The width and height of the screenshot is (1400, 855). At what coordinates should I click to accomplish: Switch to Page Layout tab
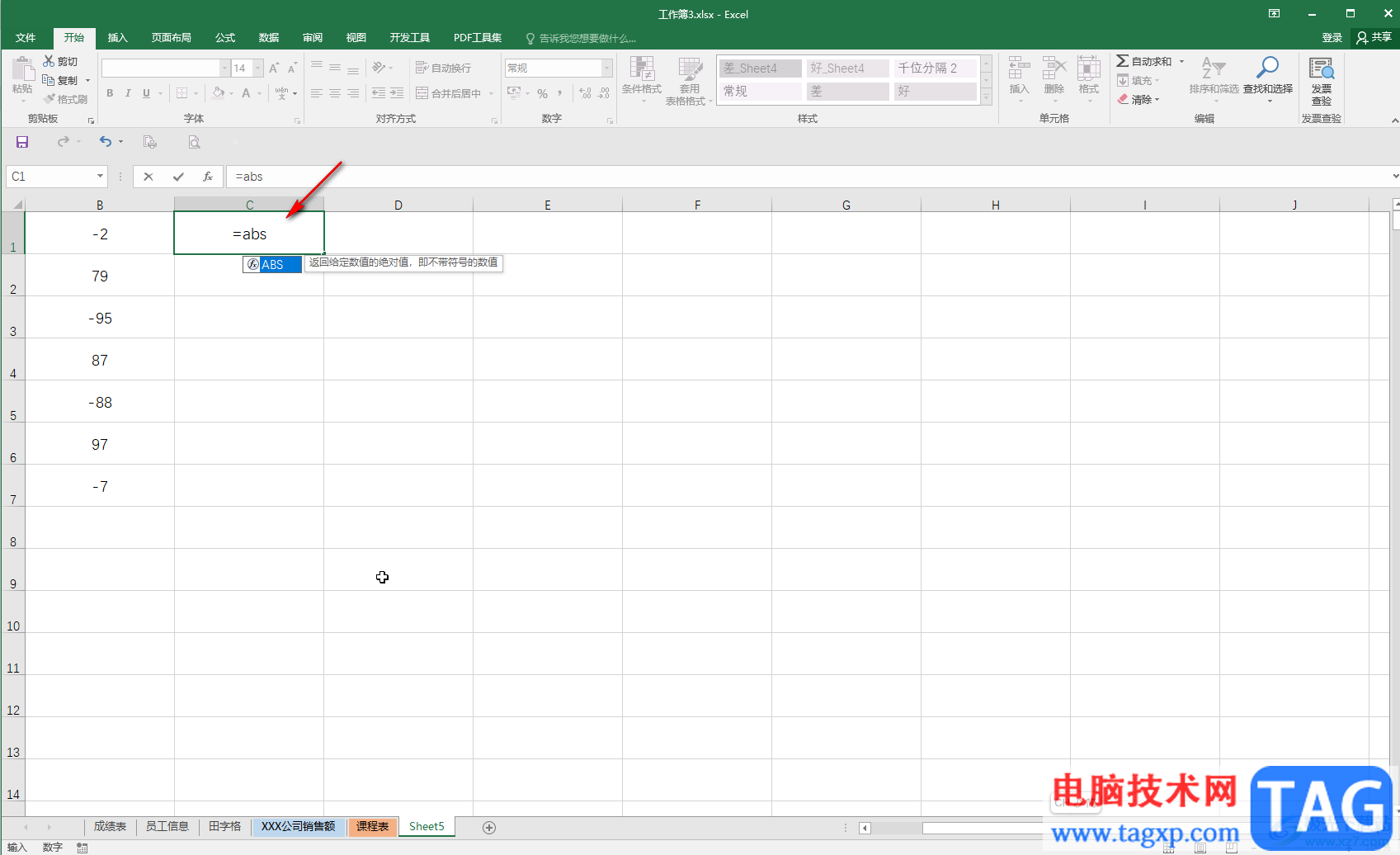click(171, 38)
